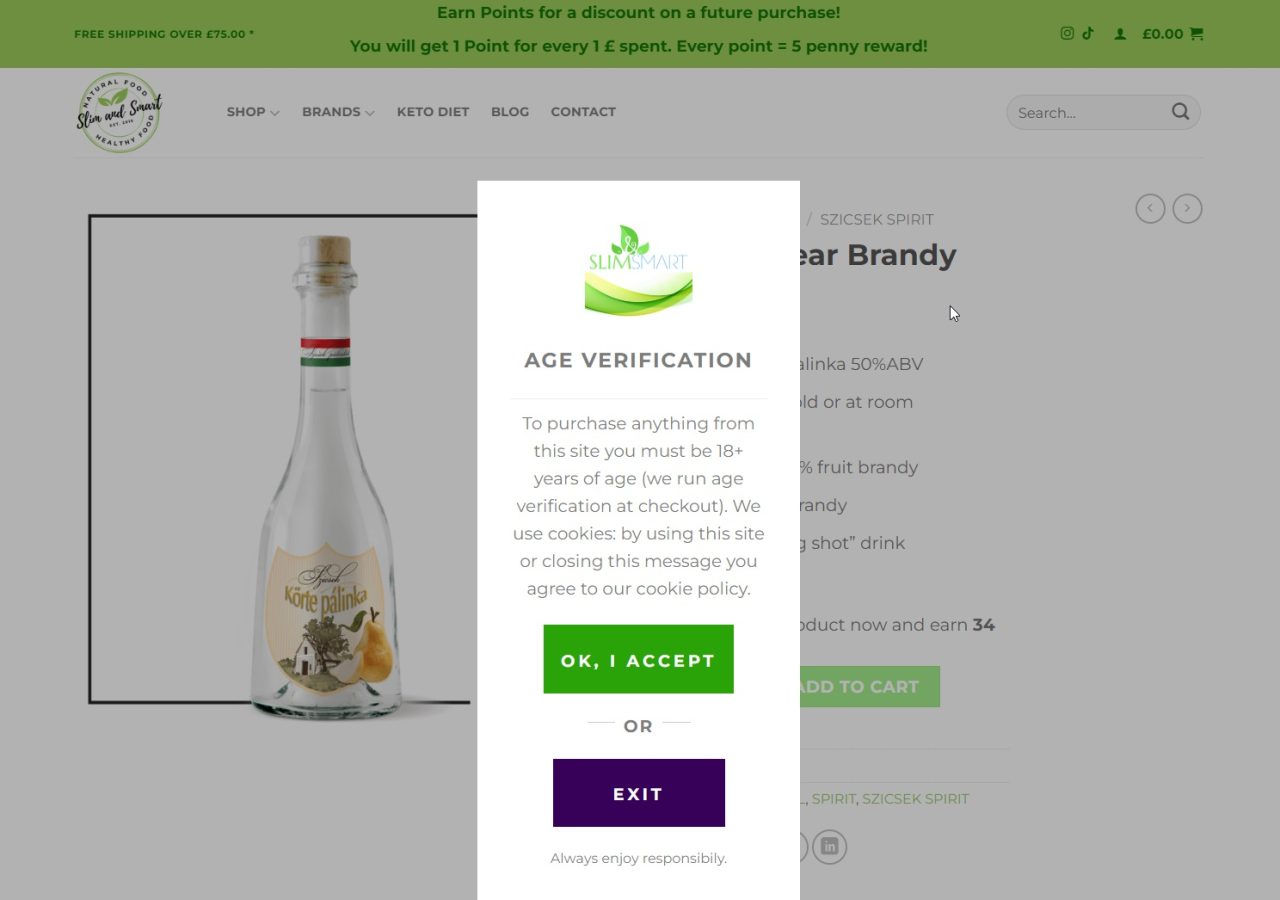Expand the Brands dropdown menu

coord(338,112)
